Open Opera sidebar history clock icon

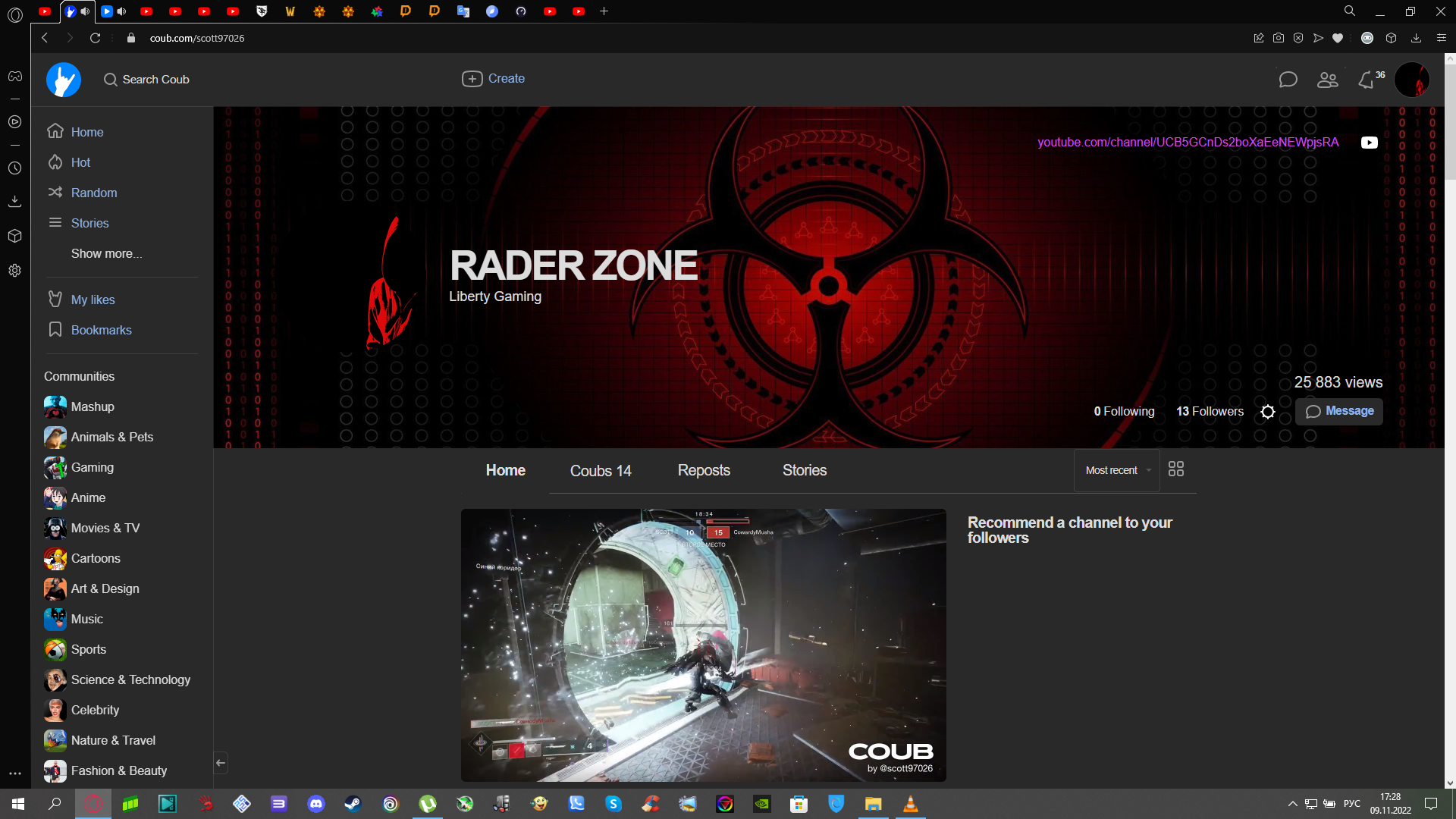tap(14, 168)
